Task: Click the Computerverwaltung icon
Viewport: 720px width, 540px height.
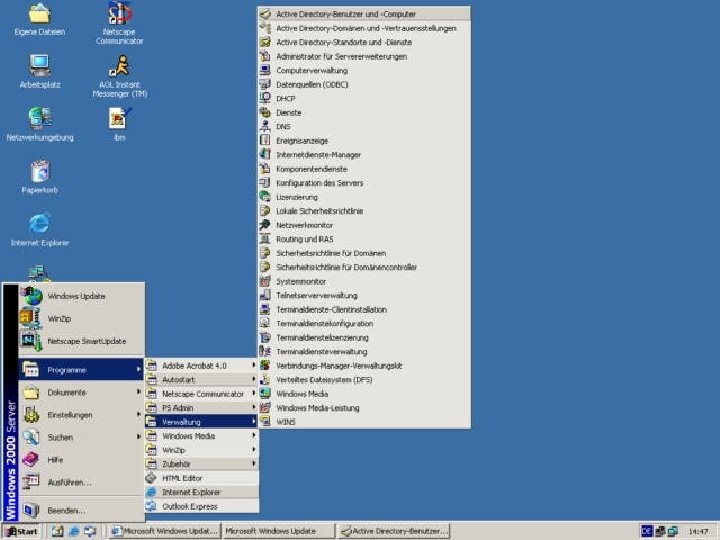Action: [x=265, y=70]
